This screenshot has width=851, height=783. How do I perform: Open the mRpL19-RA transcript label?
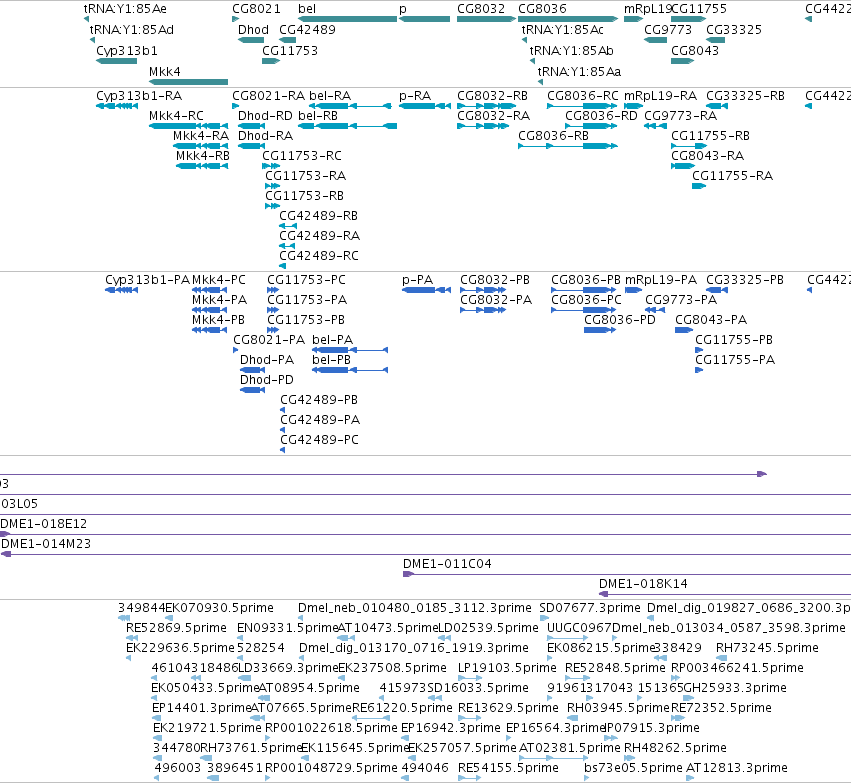661,96
